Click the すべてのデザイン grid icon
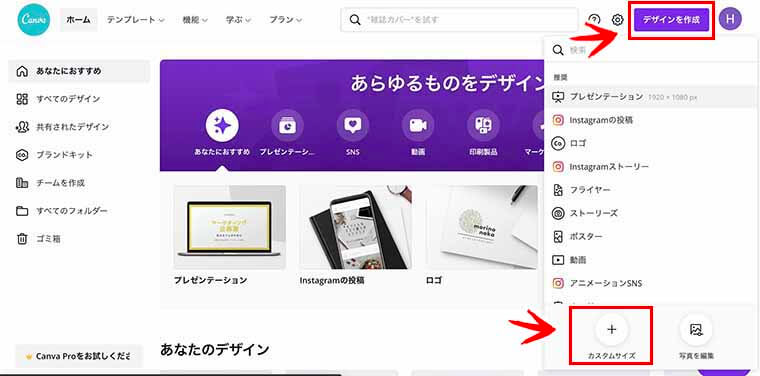The width and height of the screenshot is (760, 376). coord(22,99)
